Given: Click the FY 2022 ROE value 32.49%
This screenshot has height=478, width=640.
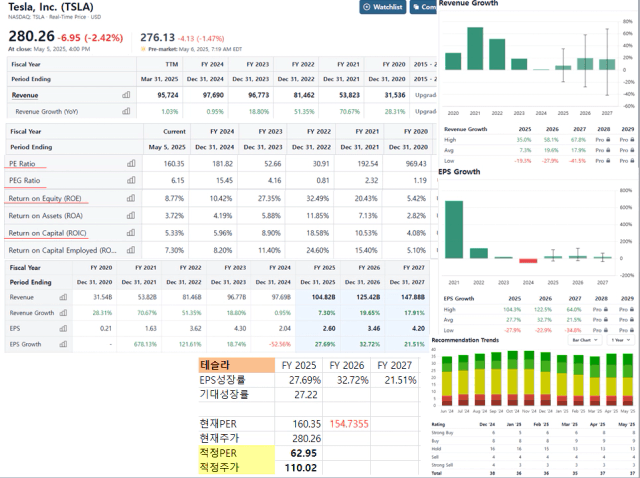Looking at the screenshot, I should tap(318, 198).
